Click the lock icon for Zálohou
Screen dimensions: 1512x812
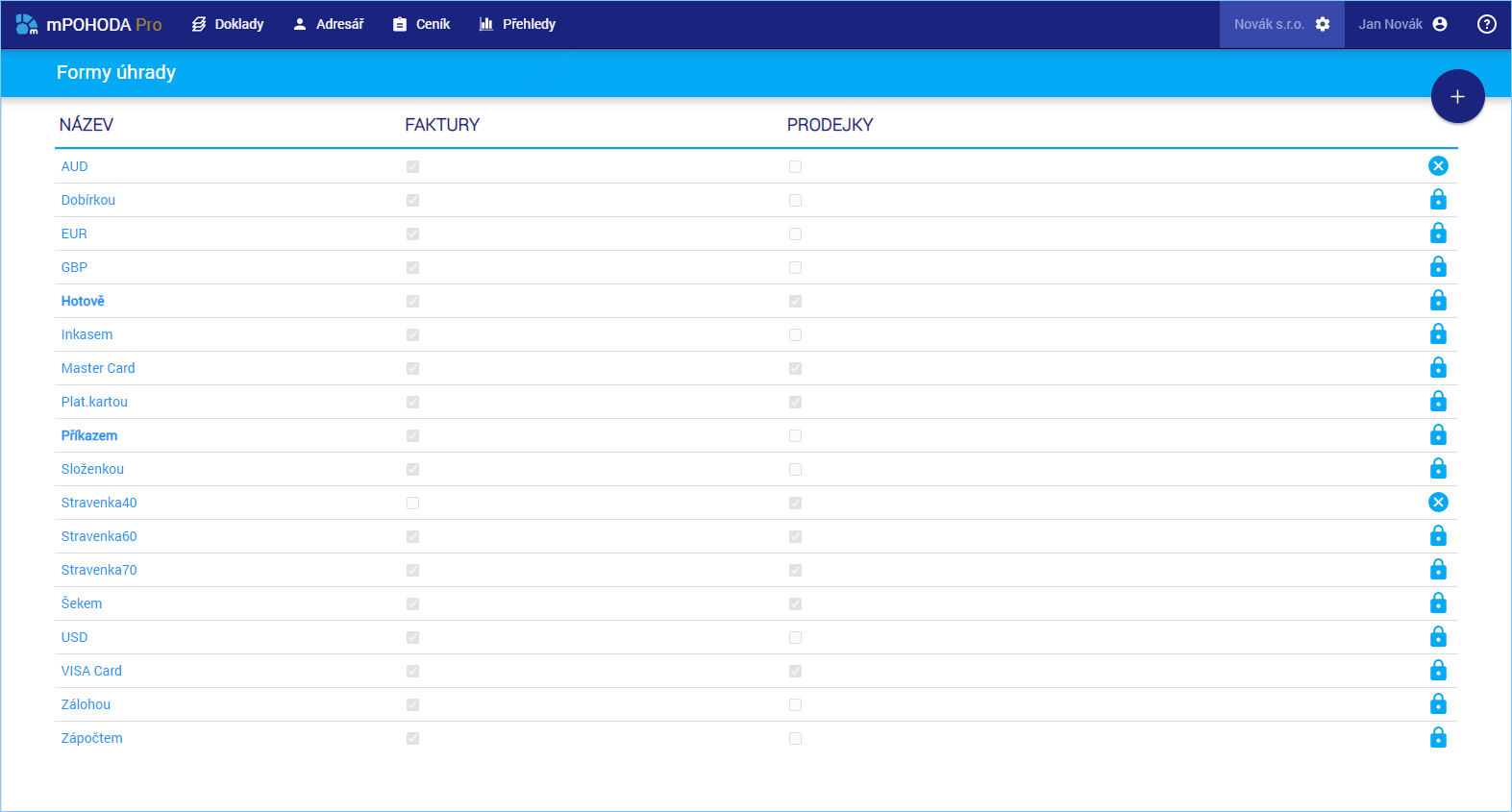[1438, 703]
